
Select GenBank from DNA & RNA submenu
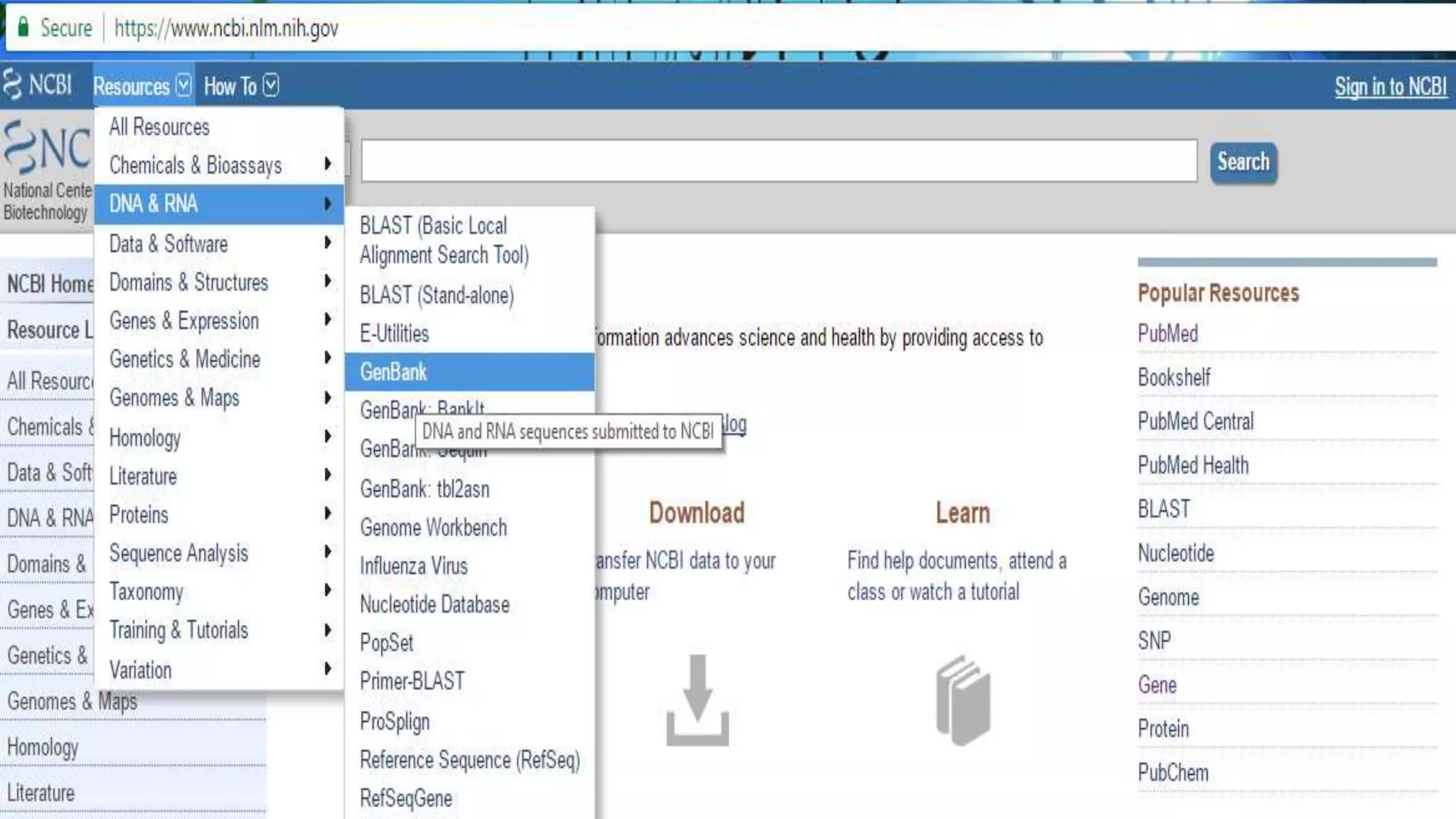pyautogui.click(x=393, y=372)
